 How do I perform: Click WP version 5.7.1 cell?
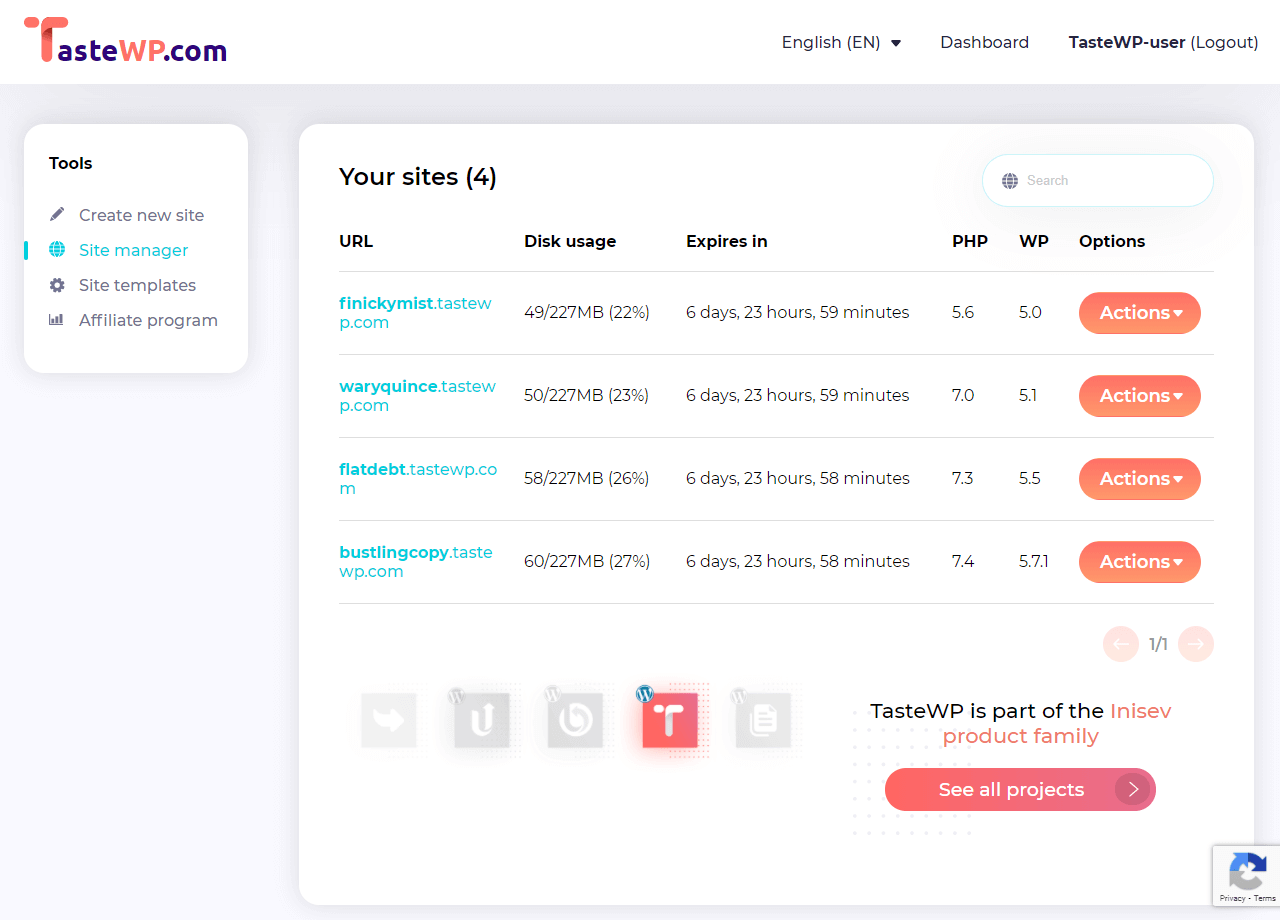click(x=1034, y=562)
